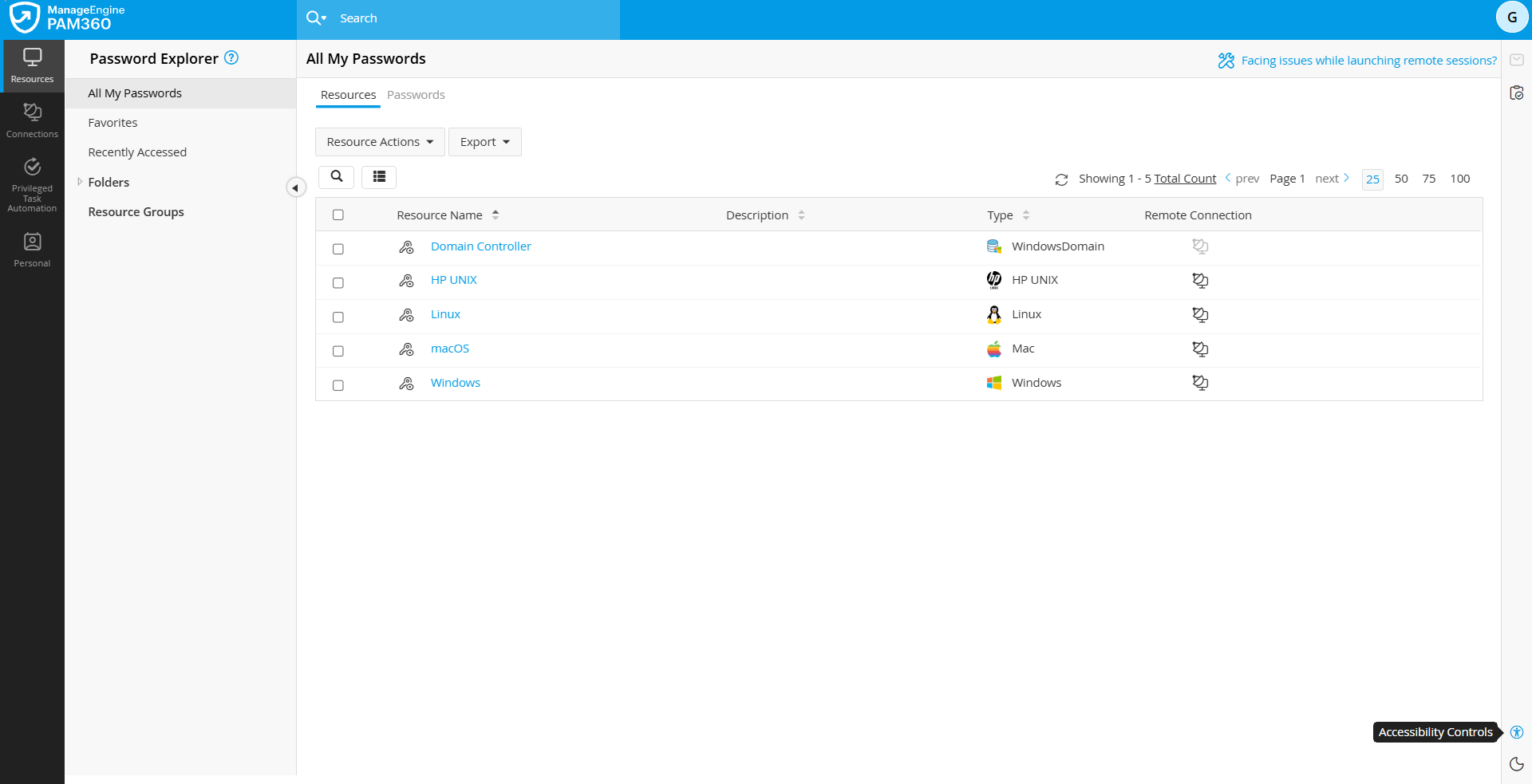The width and height of the screenshot is (1532, 784).
Task: Toggle dark mode using the moon icon
Action: pyautogui.click(x=1516, y=764)
